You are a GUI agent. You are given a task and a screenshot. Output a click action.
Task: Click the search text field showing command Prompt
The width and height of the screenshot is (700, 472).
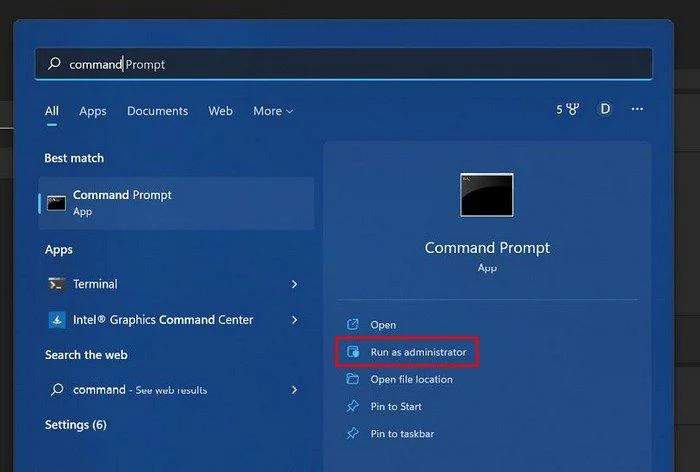pos(344,64)
